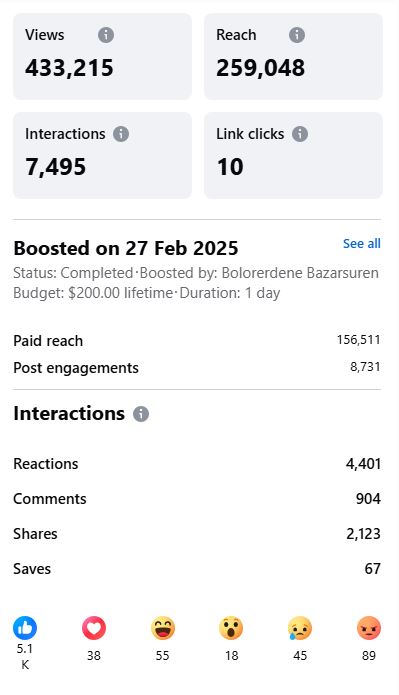This screenshot has height=695, width=399.
Task: Click the Views 433,215 card
Action: point(102,56)
